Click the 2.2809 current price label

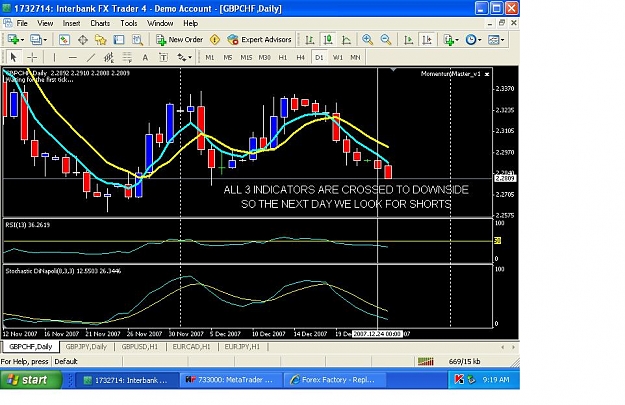click(x=505, y=178)
